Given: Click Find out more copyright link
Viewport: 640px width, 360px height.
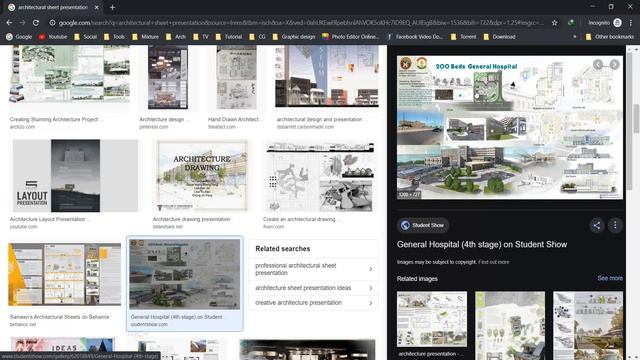Looking at the screenshot, I should click(x=493, y=262).
